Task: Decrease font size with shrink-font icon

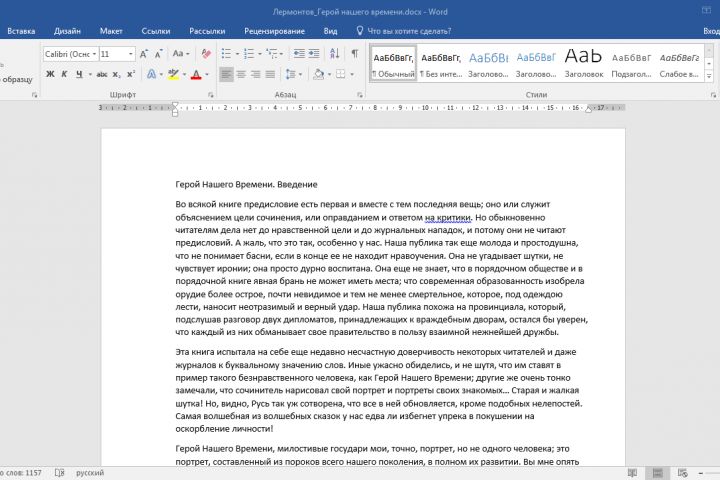Action: coord(159,54)
